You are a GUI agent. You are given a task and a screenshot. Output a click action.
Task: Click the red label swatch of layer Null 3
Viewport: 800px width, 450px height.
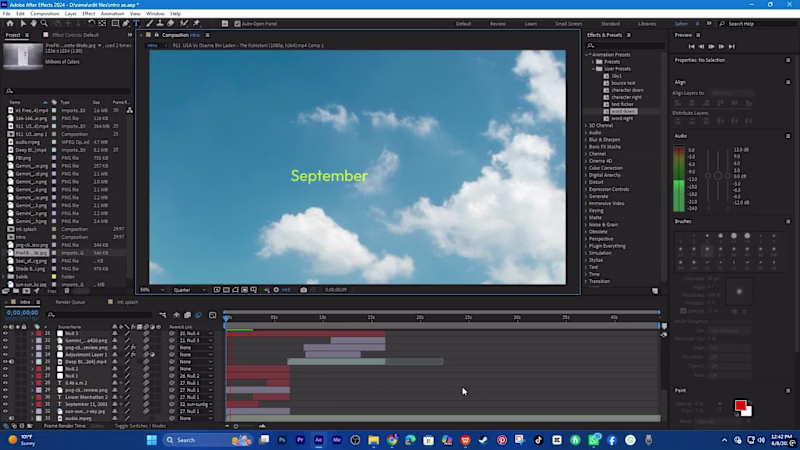[39, 333]
